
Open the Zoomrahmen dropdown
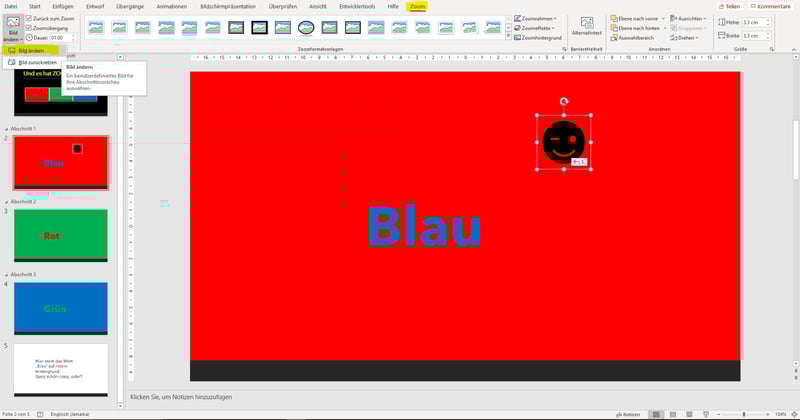pyautogui.click(x=535, y=18)
